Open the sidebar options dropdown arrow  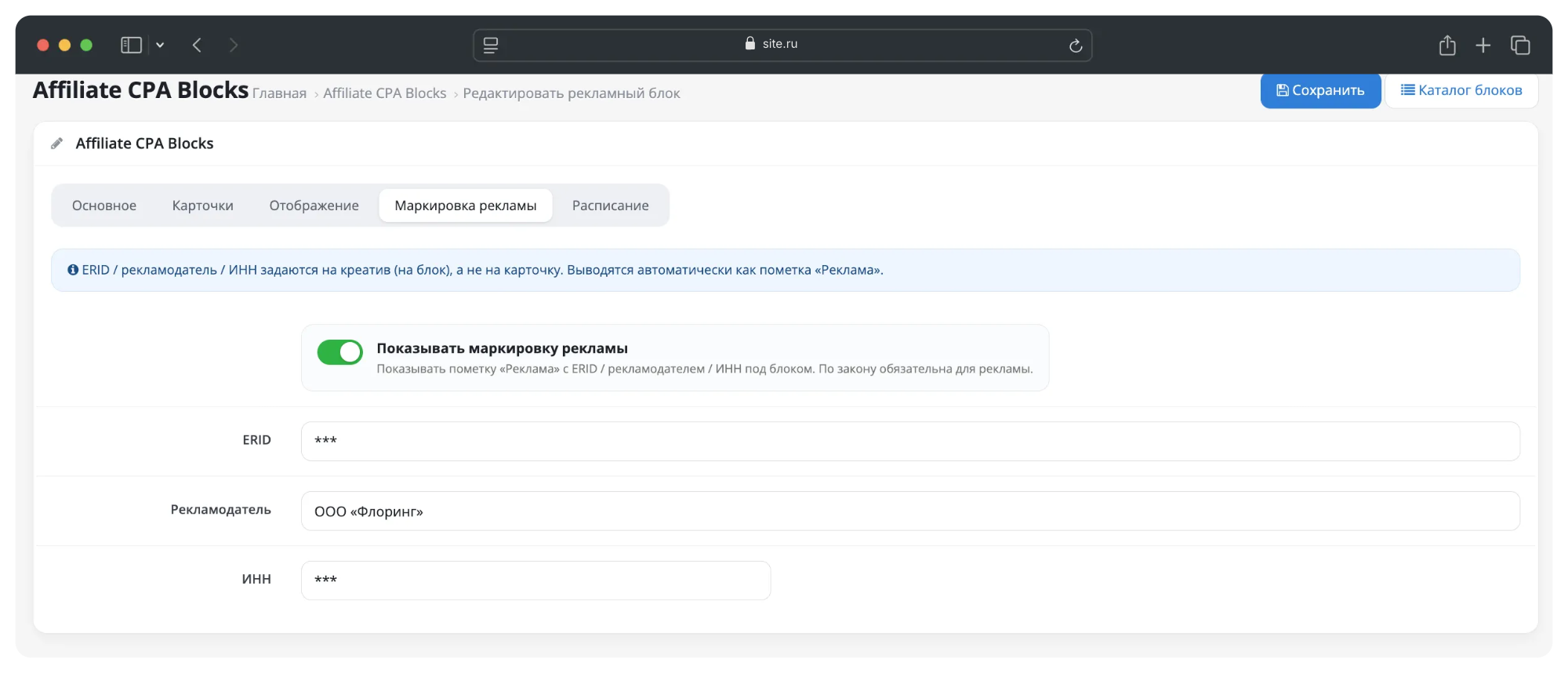(x=160, y=45)
